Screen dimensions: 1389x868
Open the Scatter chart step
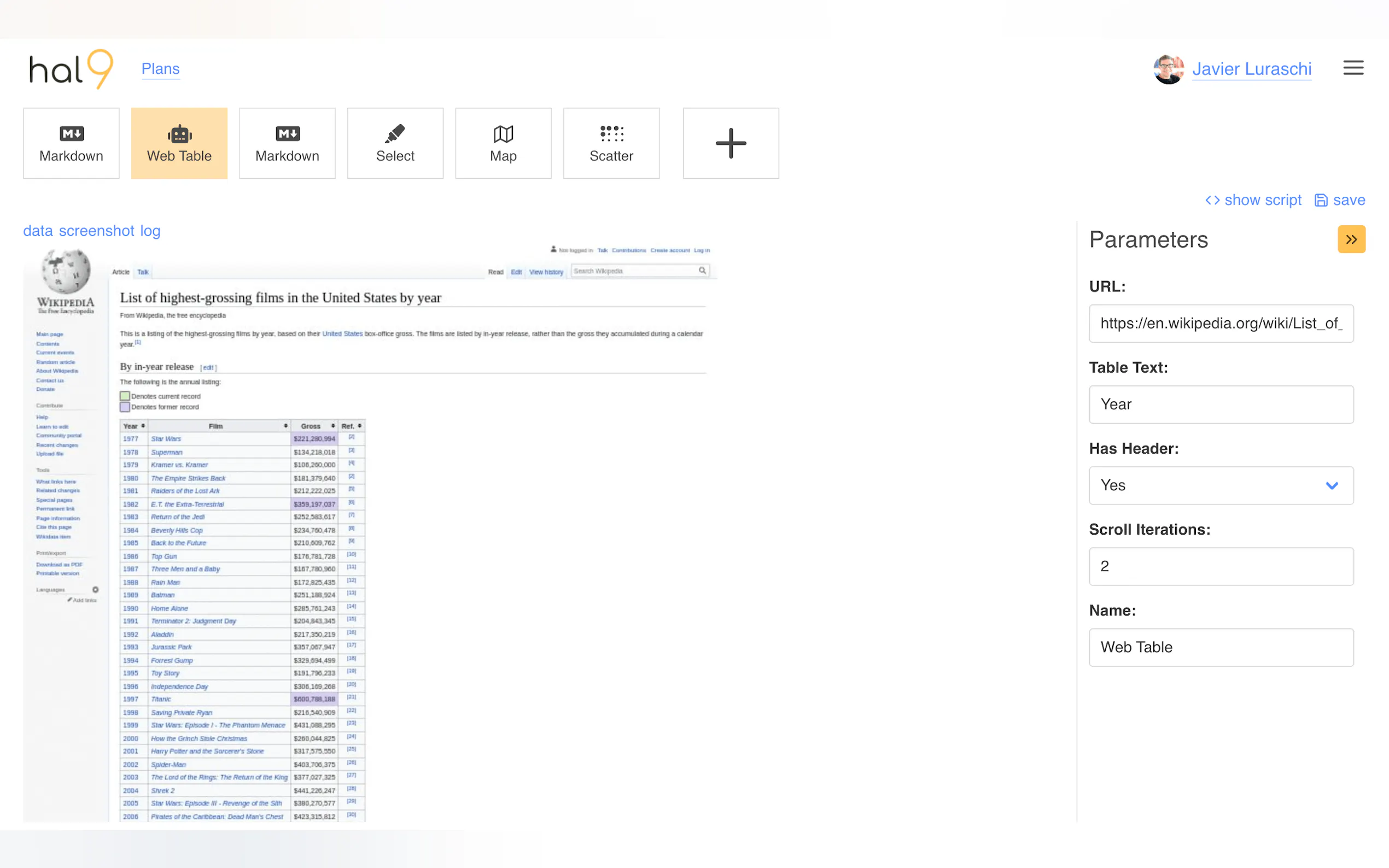[611, 144]
